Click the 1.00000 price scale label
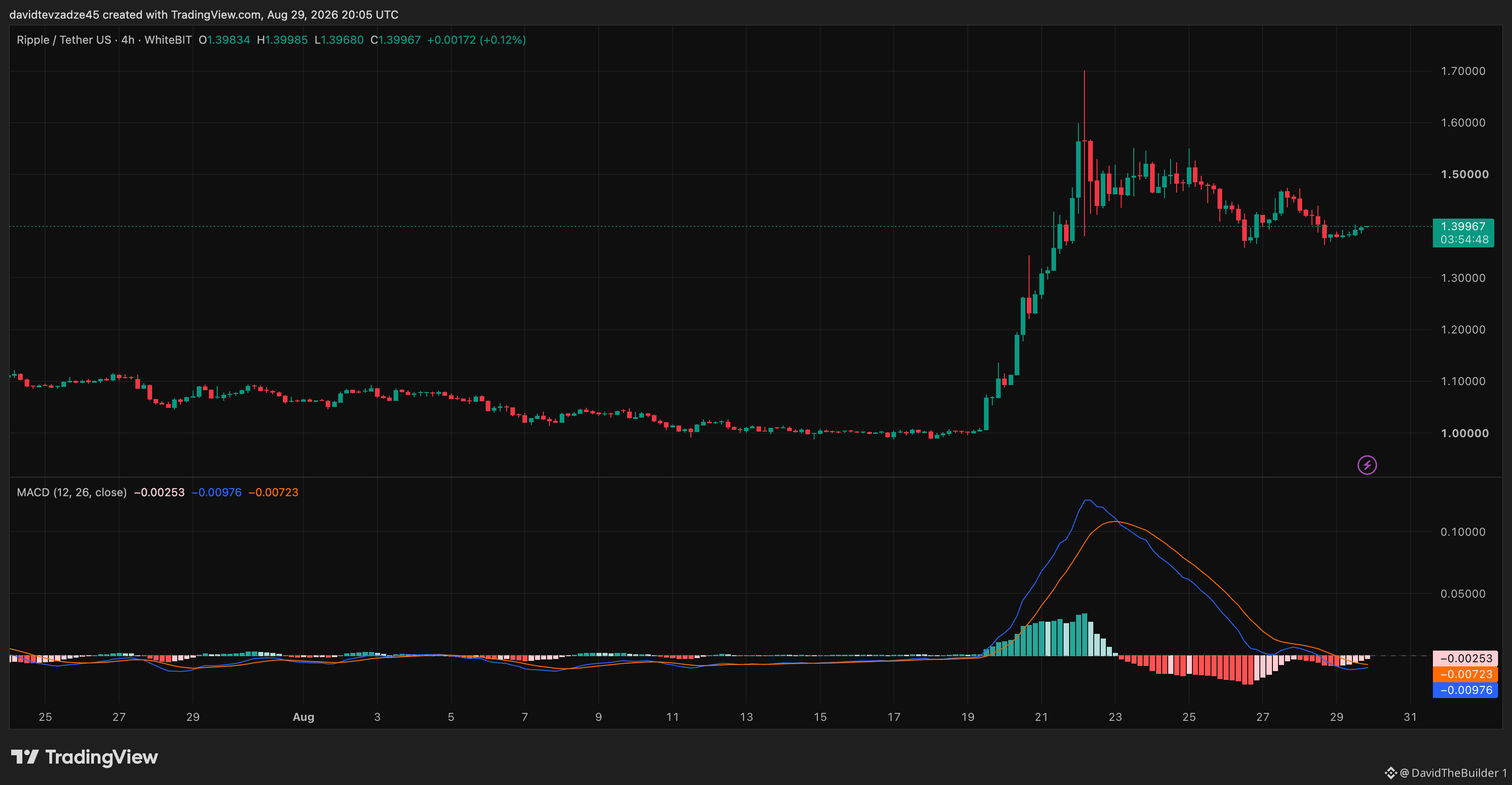The image size is (1512, 785). tap(1465, 433)
